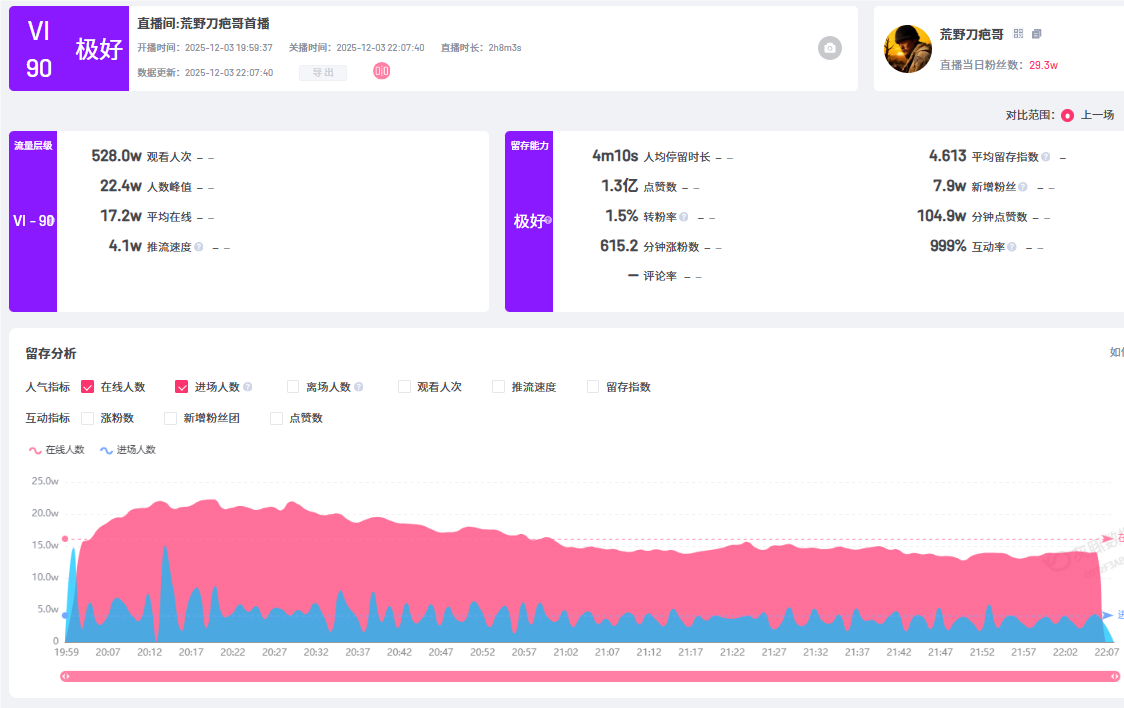Click the streamer avatar of 荒野刀疤哥

click(908, 49)
